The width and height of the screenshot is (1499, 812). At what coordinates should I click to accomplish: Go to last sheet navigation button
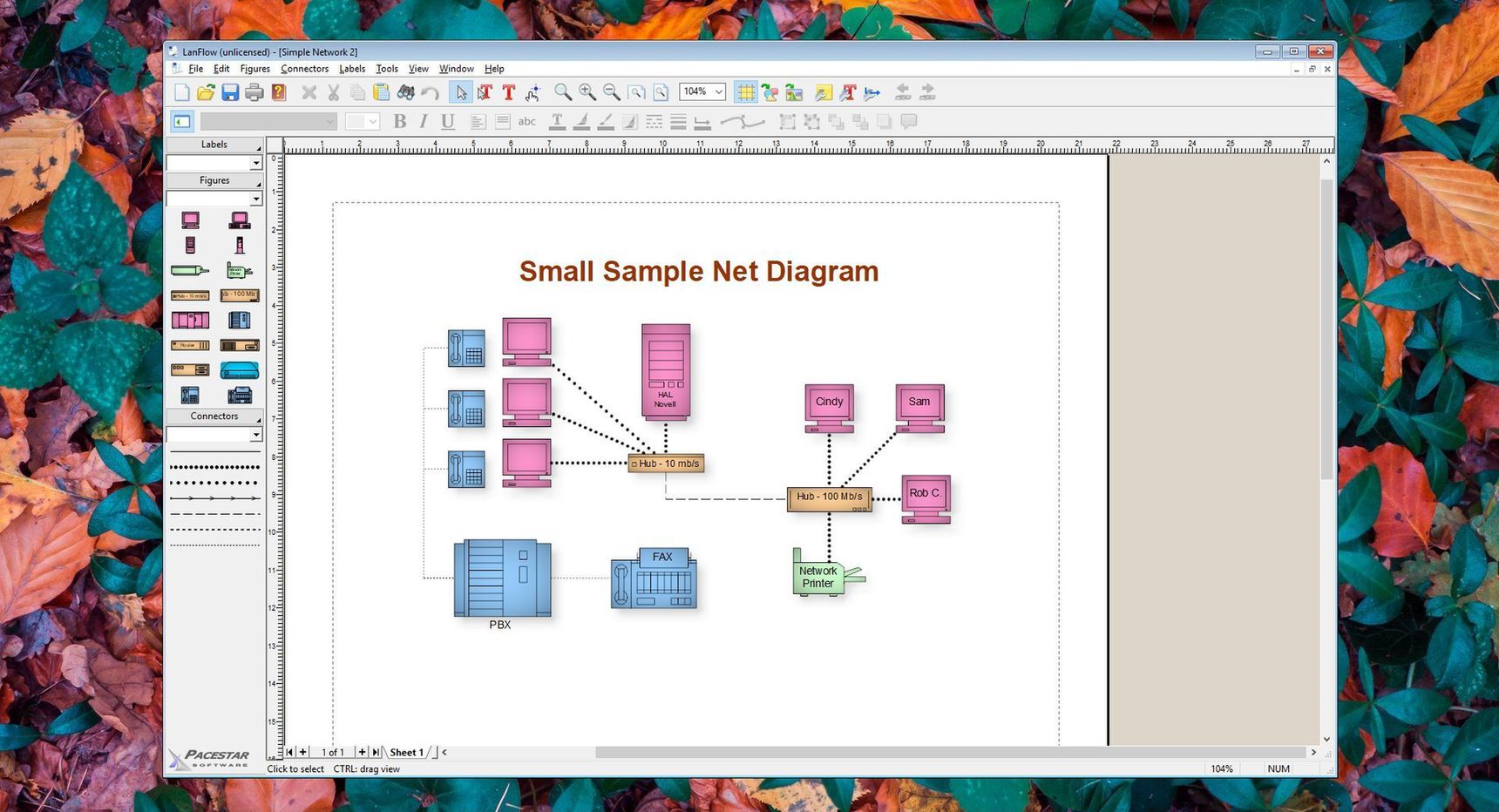click(376, 752)
